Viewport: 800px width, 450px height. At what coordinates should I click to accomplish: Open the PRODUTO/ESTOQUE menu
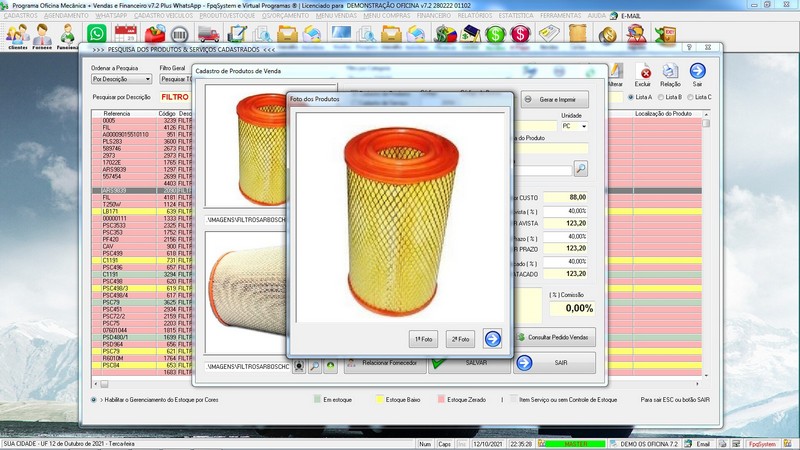click(227, 16)
